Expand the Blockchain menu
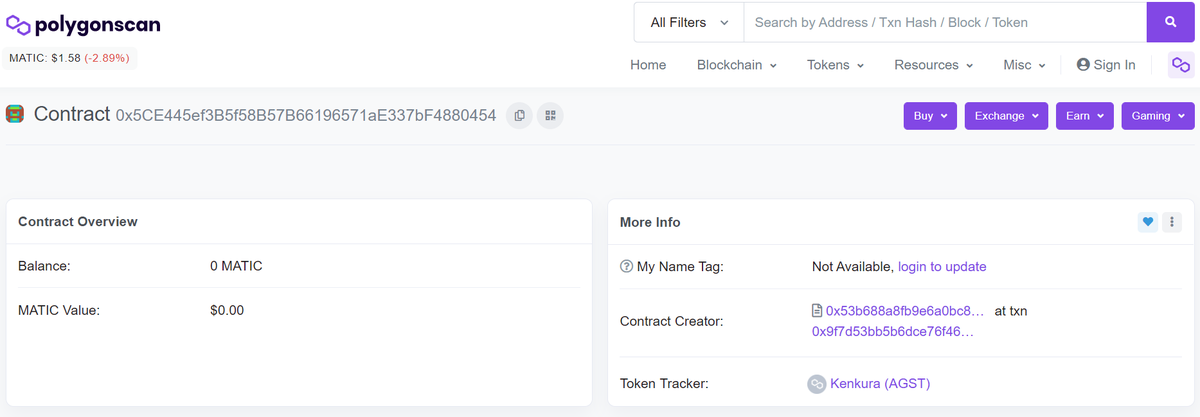 click(x=737, y=65)
